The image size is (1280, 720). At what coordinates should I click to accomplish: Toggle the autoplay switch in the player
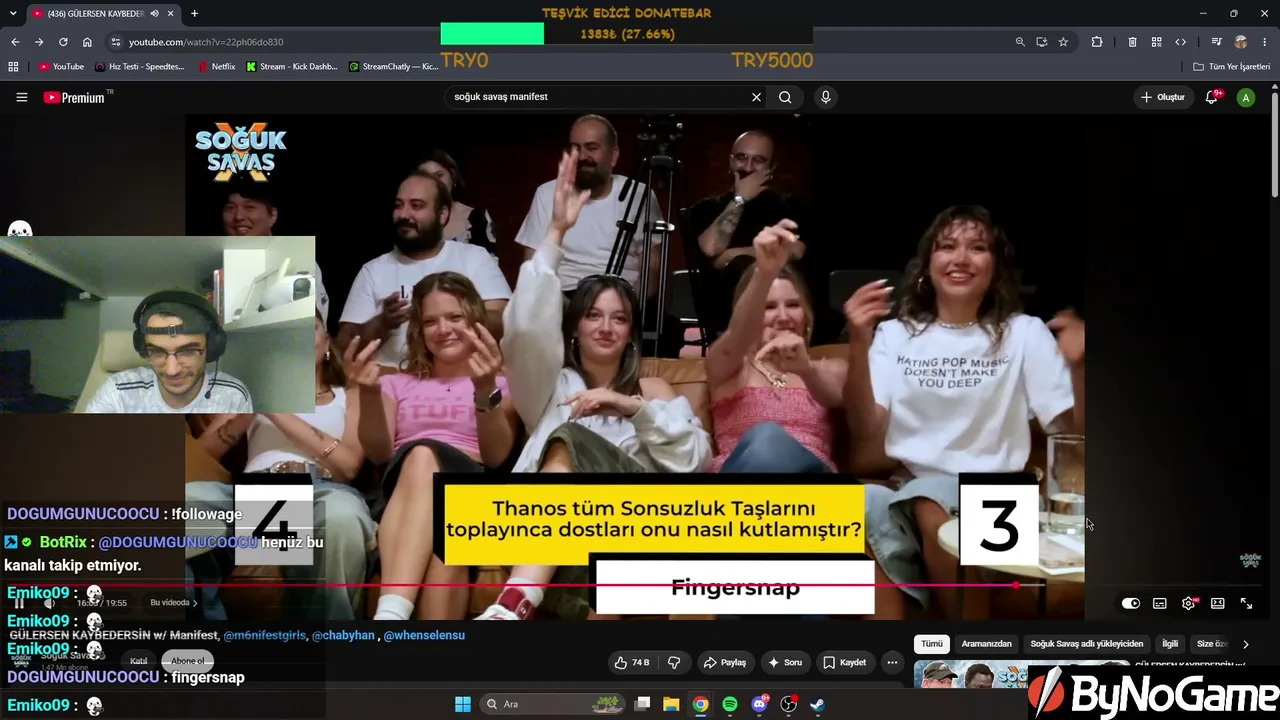(1130, 603)
